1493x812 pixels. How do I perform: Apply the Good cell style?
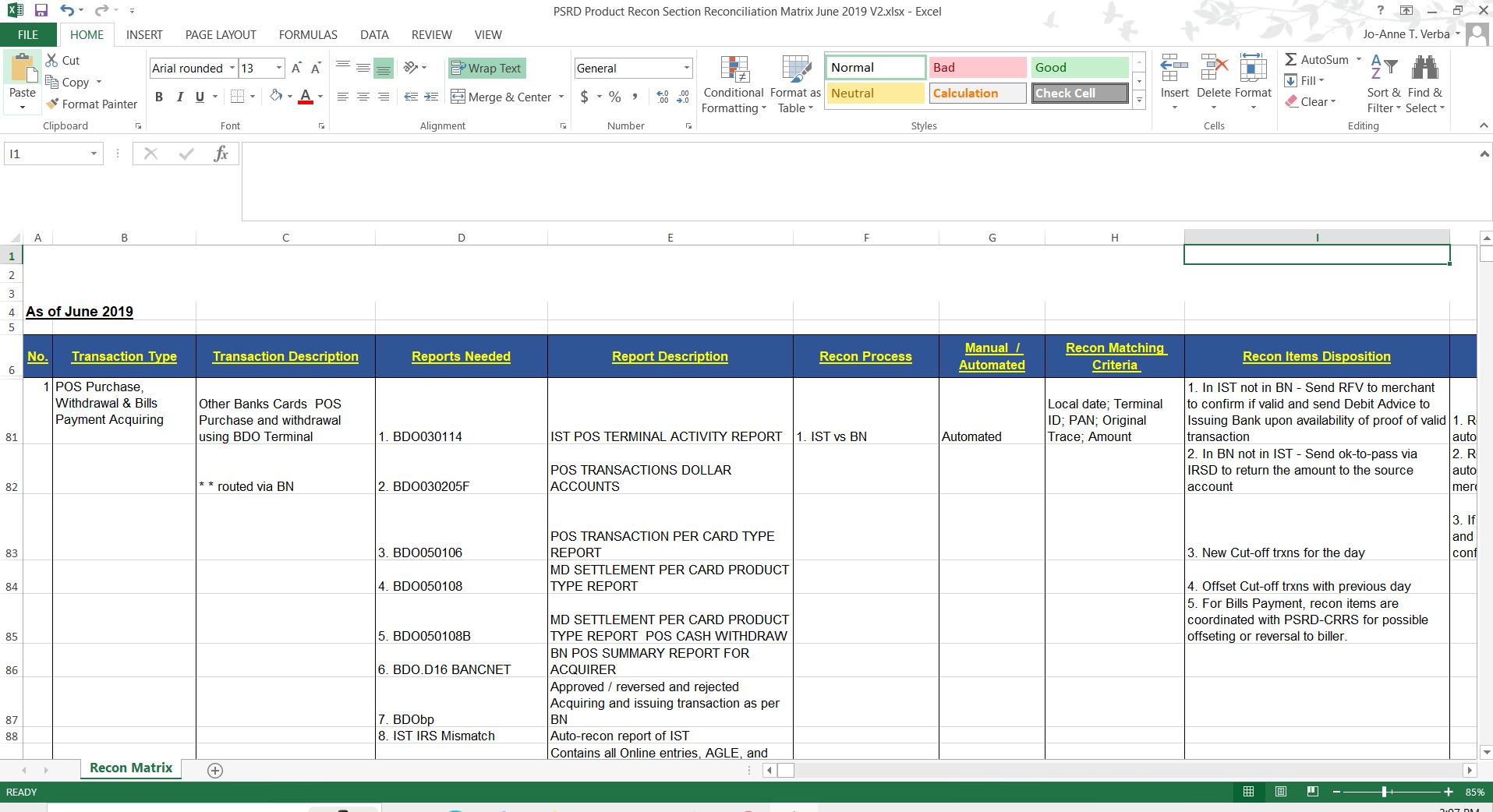(x=1080, y=68)
